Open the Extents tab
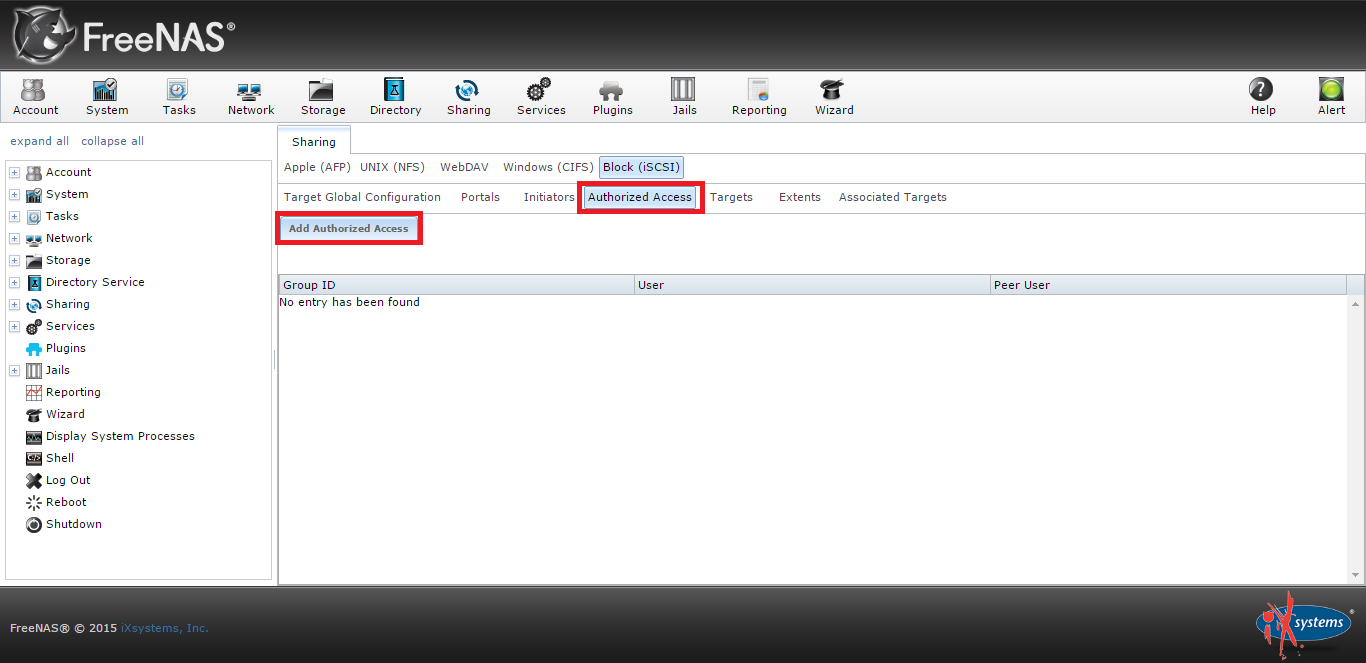The width and height of the screenshot is (1366, 663). point(800,197)
